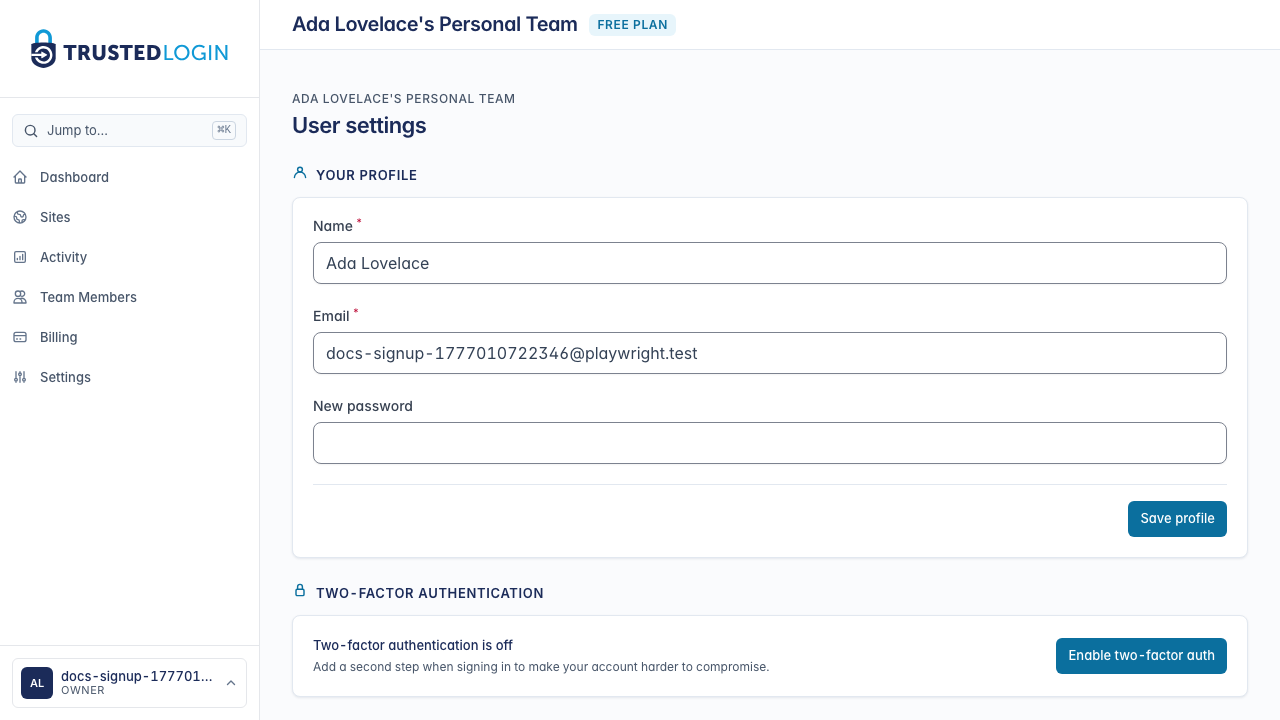Expand the account switcher chevron
1280x720 pixels.
(x=232, y=683)
